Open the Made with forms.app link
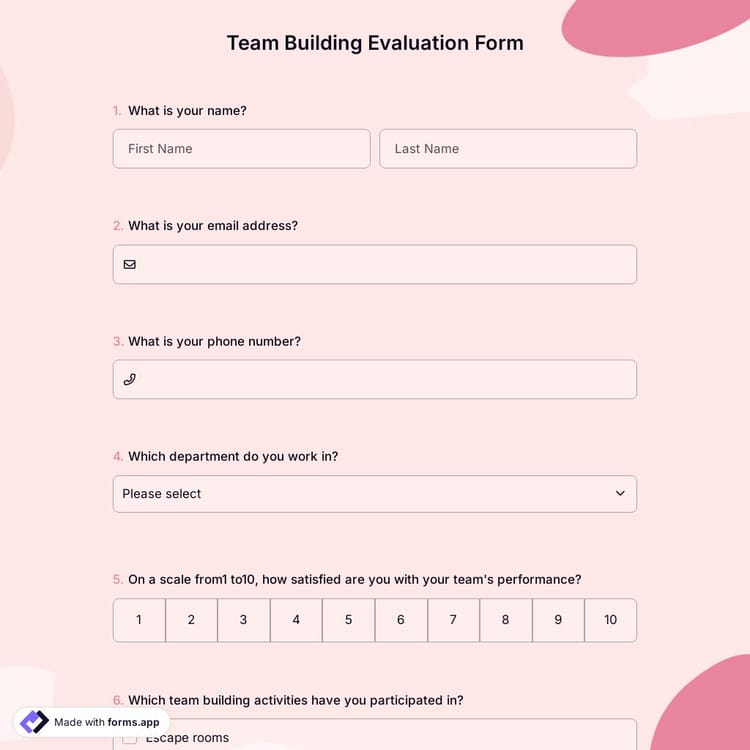The image size is (750, 750). coord(106,722)
